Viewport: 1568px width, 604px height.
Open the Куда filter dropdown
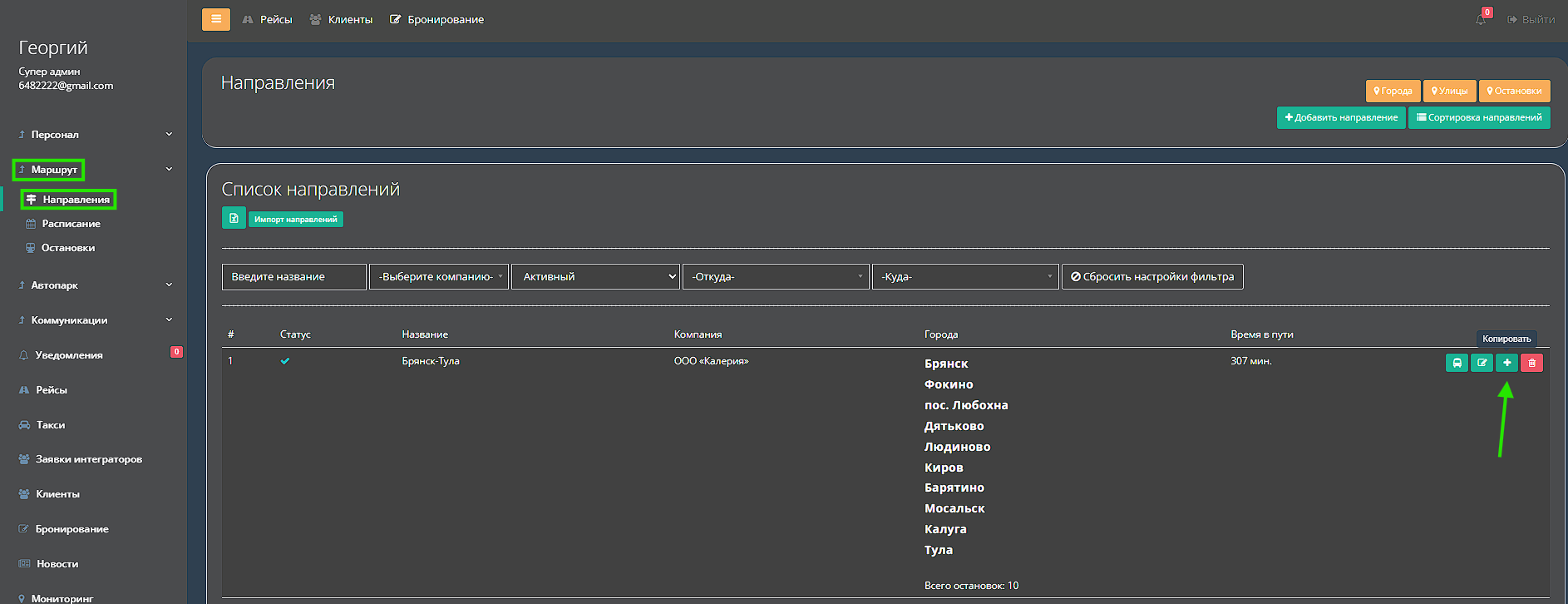[964, 277]
